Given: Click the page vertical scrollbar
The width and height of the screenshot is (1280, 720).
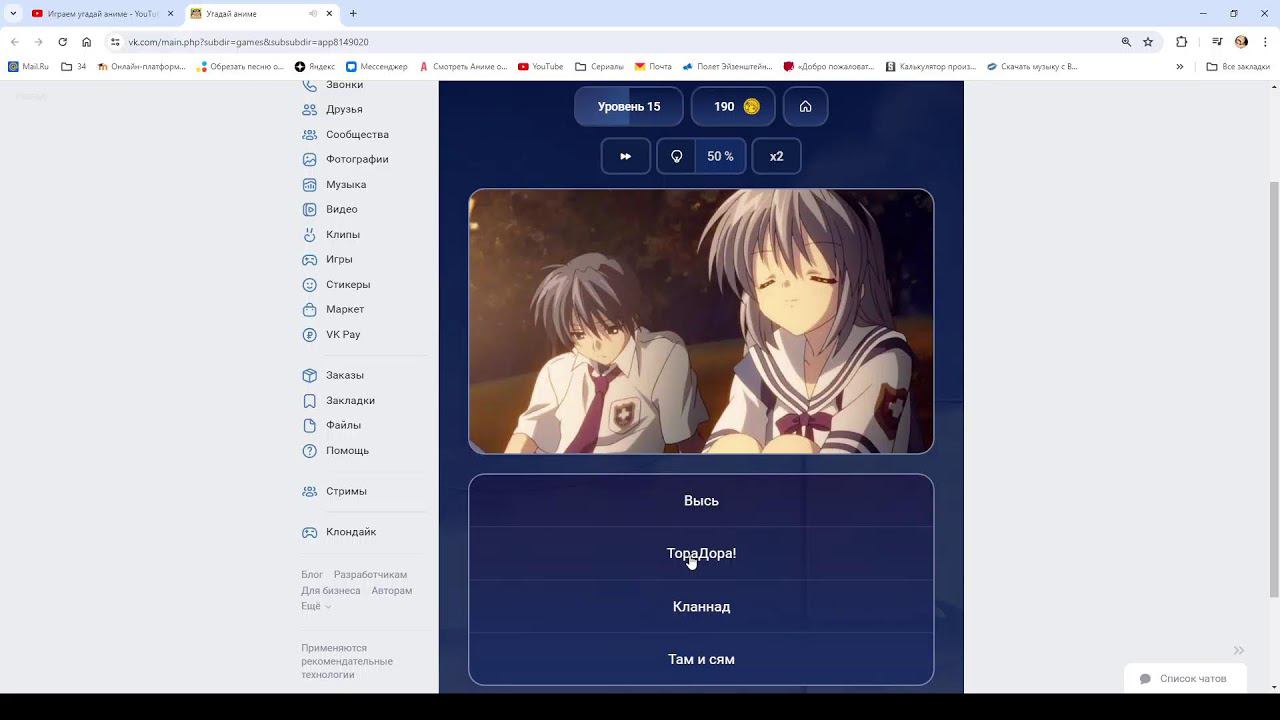Looking at the screenshot, I should [1274, 388].
